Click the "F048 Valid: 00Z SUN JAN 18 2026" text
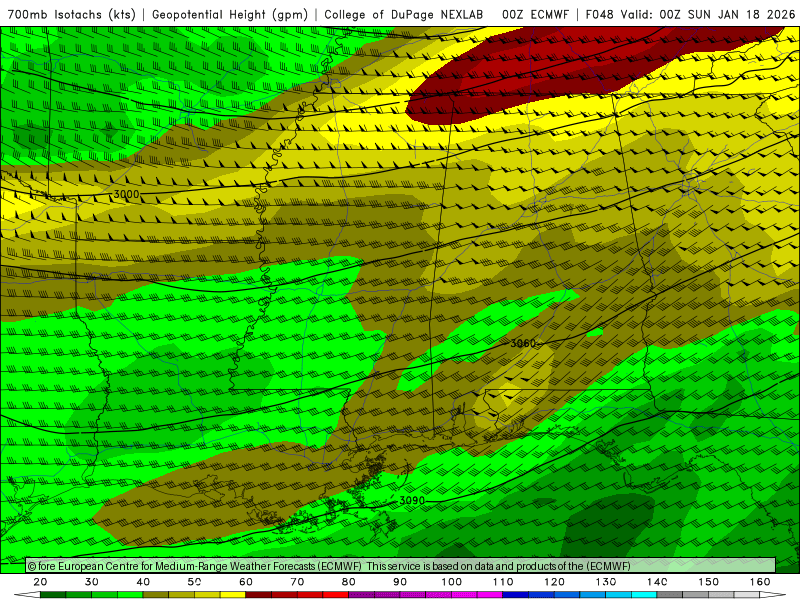Image resolution: width=800 pixels, height=600 pixels. click(x=690, y=14)
